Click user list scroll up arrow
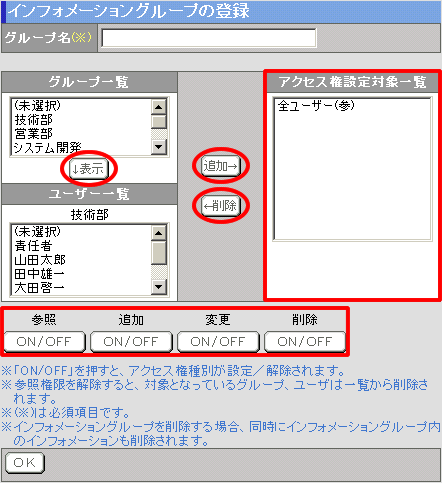Screen dimensions: 442x483 pyautogui.click(x=159, y=233)
